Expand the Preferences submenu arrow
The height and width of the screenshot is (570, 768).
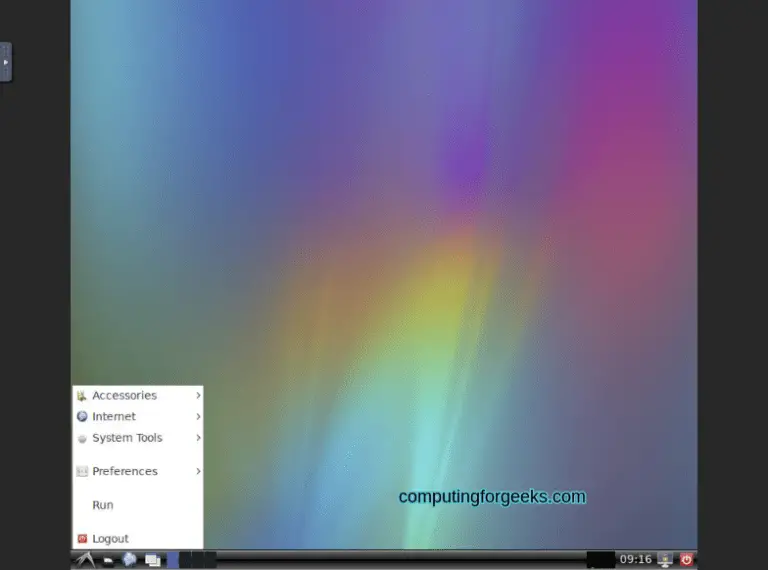(198, 471)
